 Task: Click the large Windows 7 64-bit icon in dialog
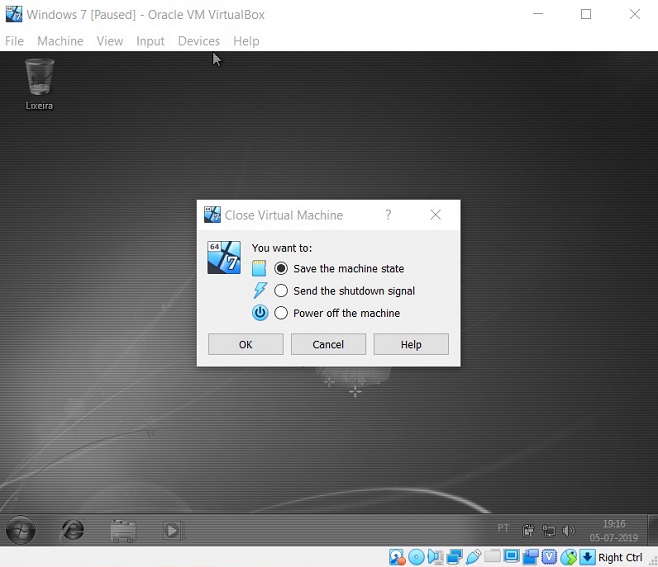click(224, 257)
